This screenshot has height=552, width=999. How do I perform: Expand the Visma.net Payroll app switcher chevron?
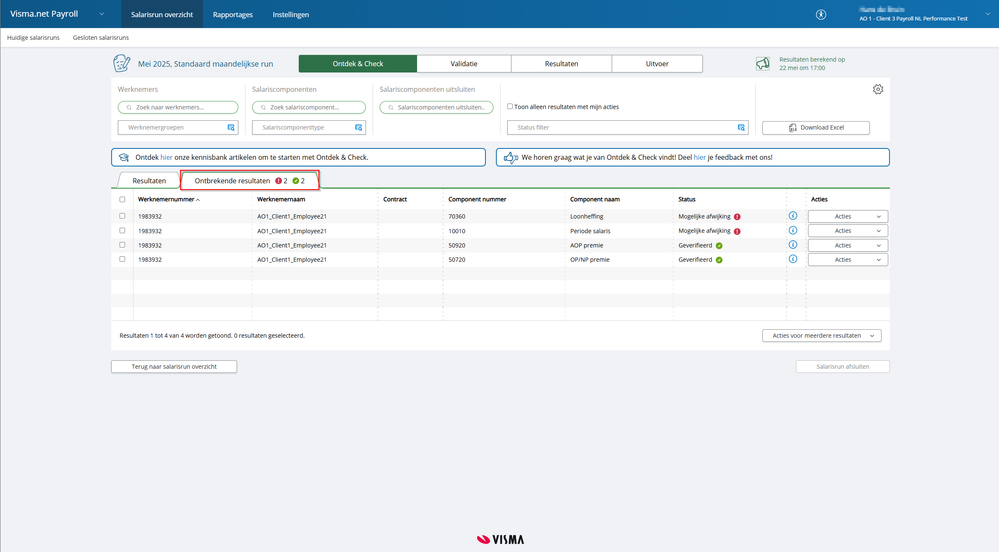coord(101,14)
